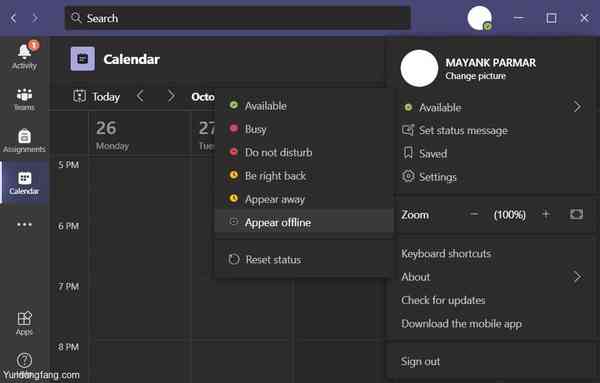600x383 pixels.
Task: Click Download the mobile app
Action: click(461, 324)
